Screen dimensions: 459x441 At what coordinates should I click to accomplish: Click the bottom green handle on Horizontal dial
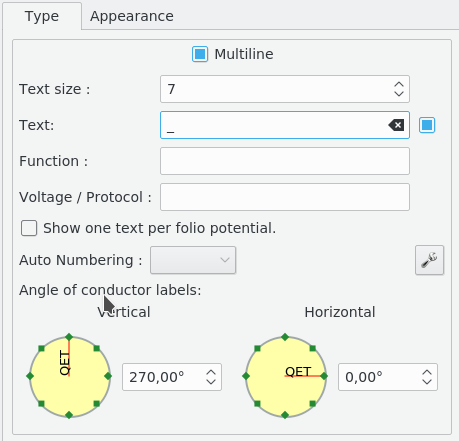(x=285, y=415)
